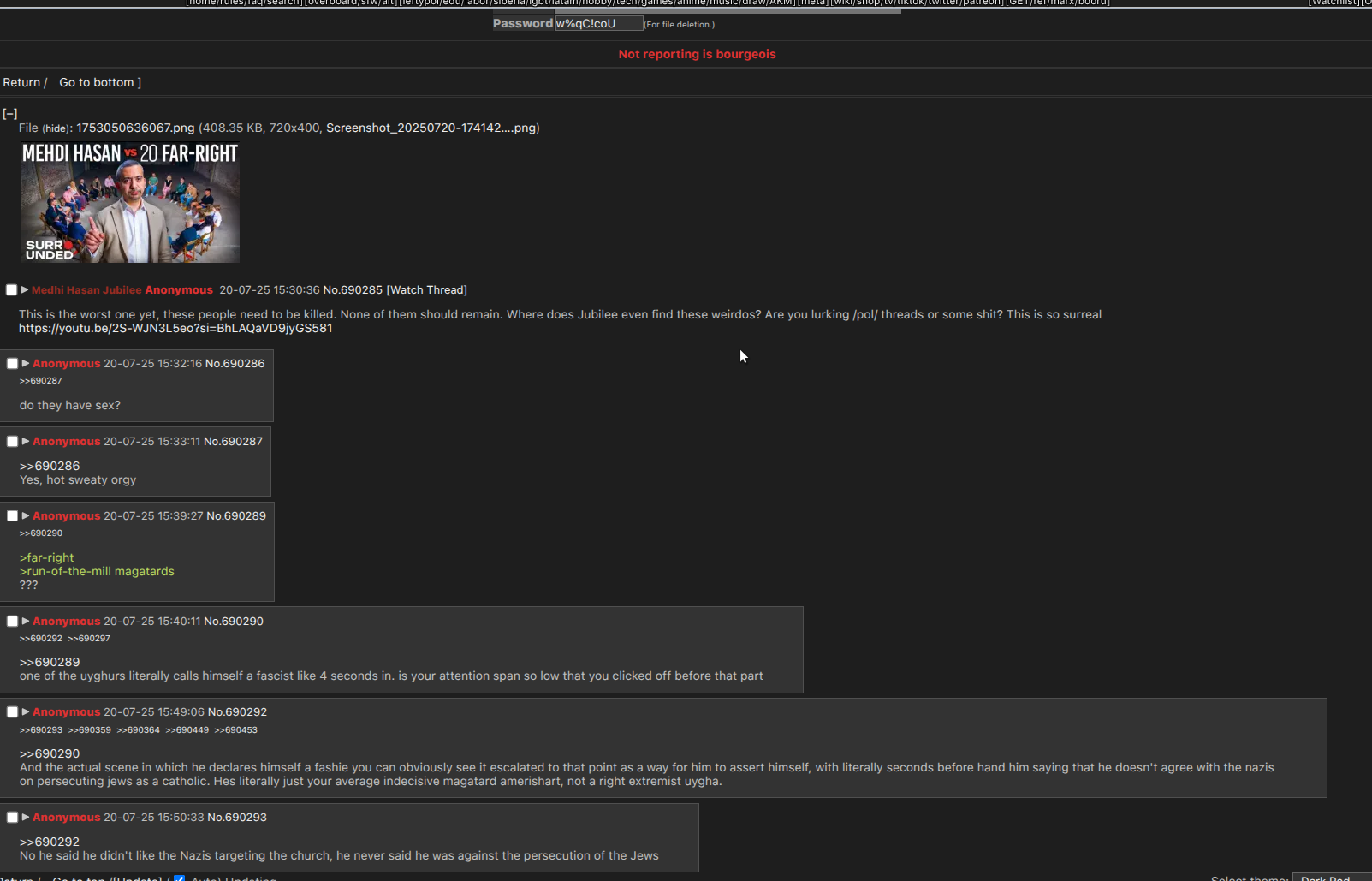Viewport: 1372px width, 881px height.
Task: Click greentext line '>run-of-the-mill magatards'
Action: coord(97,571)
